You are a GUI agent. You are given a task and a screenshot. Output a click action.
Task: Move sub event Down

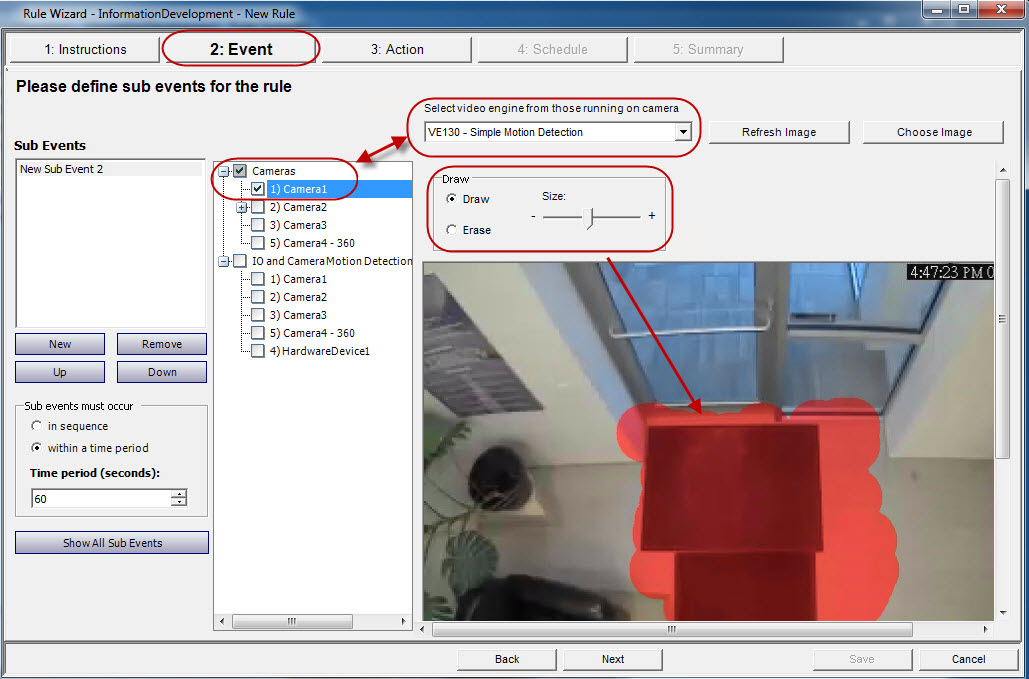coord(162,372)
